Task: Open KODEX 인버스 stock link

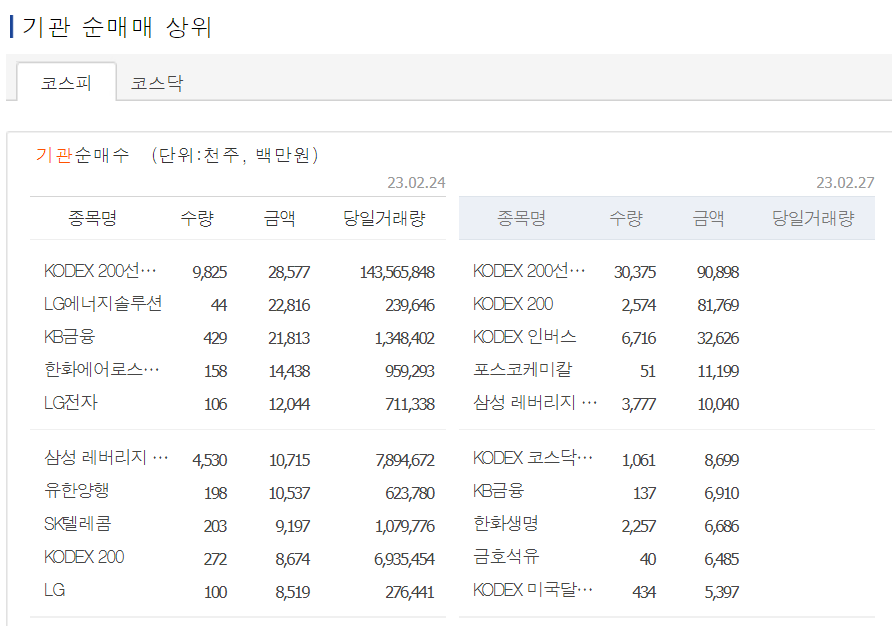Action: click(525, 337)
